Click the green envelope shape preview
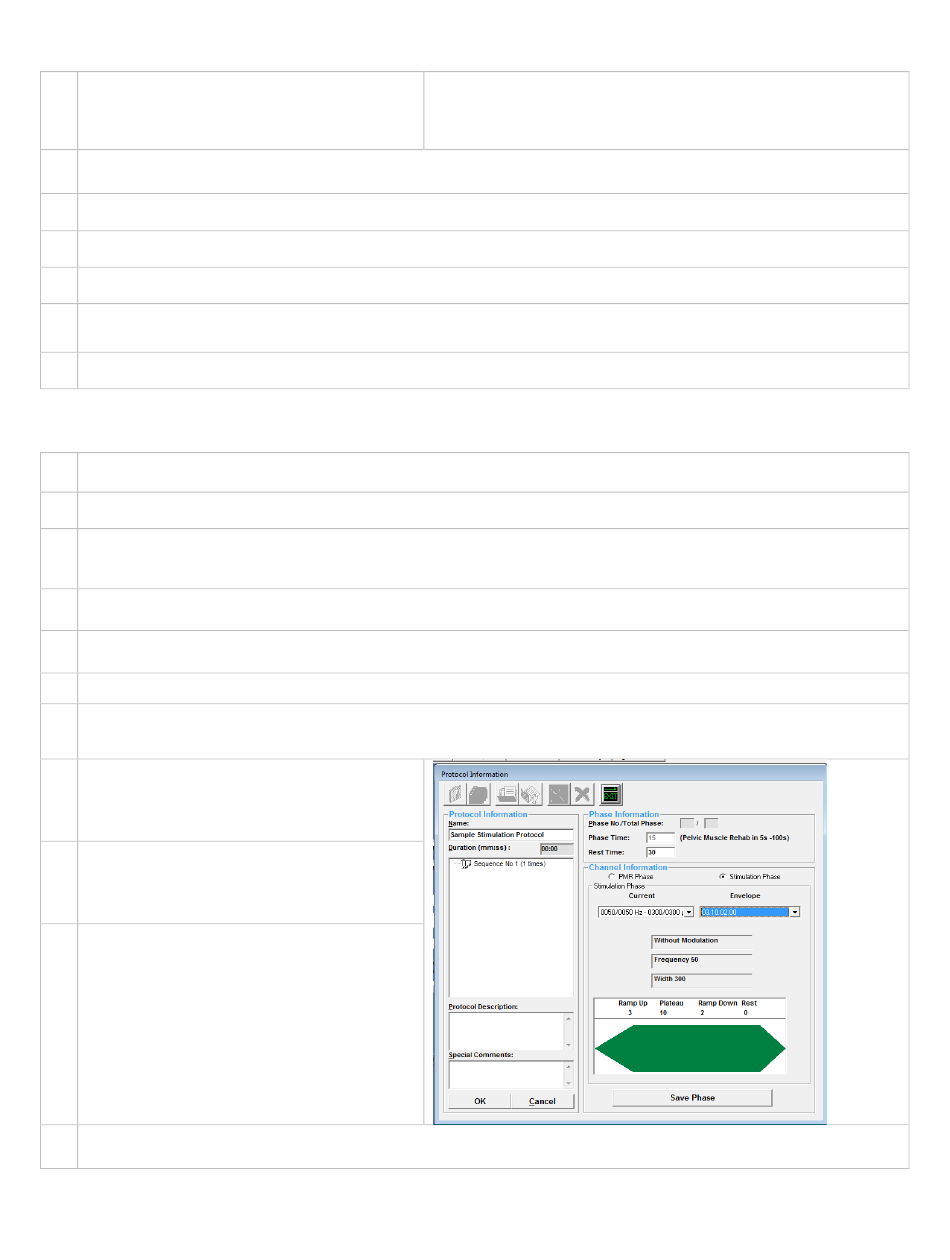Viewport: 950px width, 1260px height. [x=690, y=1048]
